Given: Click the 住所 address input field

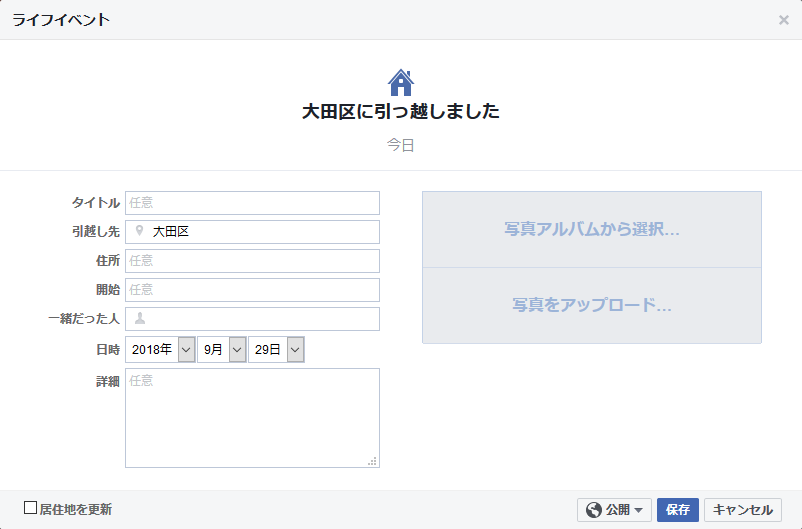Looking at the screenshot, I should (252, 261).
